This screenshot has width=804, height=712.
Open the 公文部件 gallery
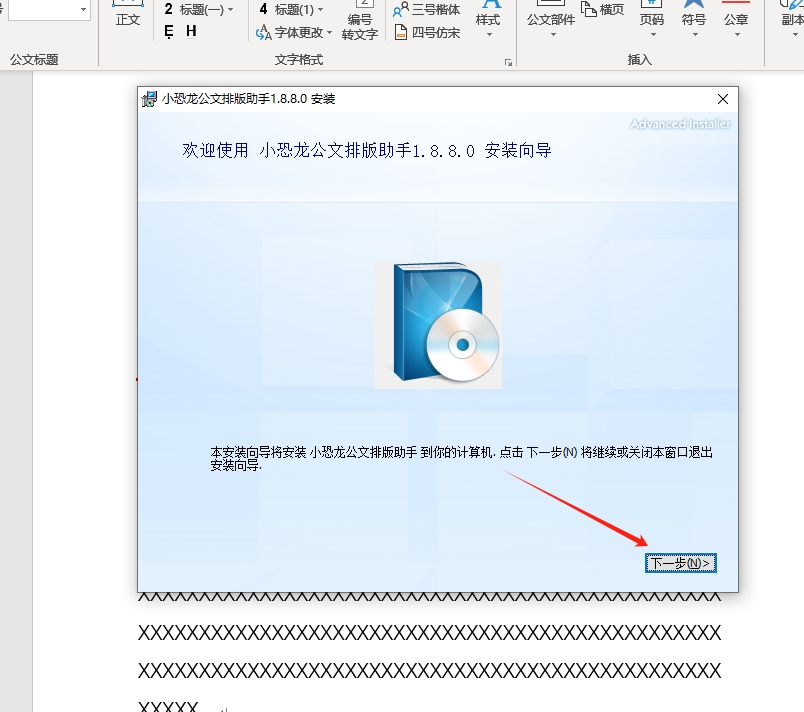[x=550, y=20]
